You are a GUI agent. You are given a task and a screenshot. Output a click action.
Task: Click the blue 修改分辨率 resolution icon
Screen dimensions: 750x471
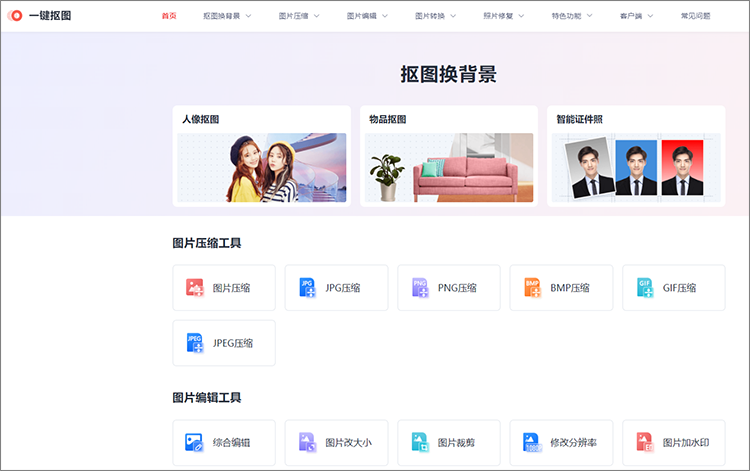[532, 442]
